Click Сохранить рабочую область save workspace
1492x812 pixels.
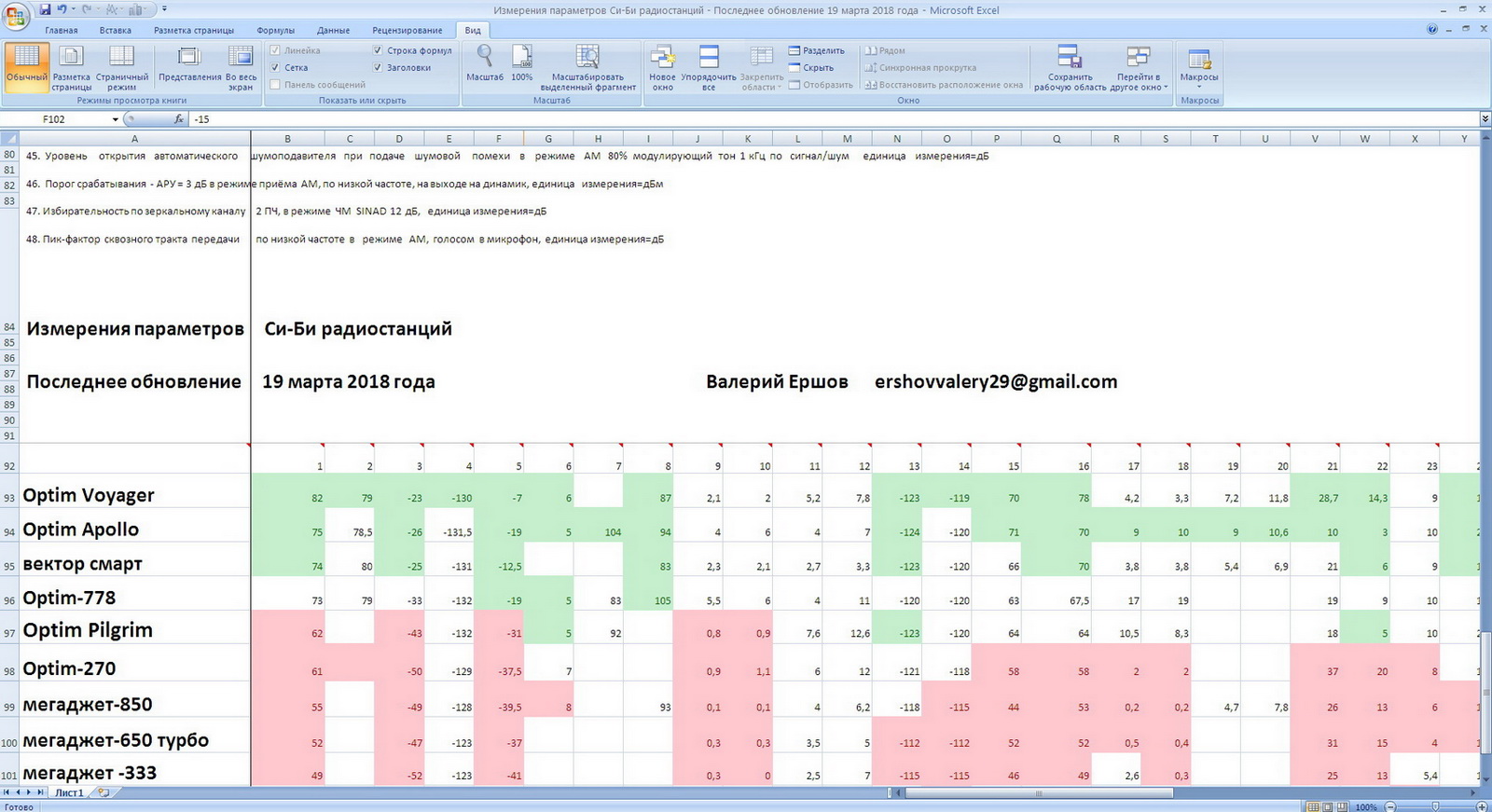point(1070,67)
